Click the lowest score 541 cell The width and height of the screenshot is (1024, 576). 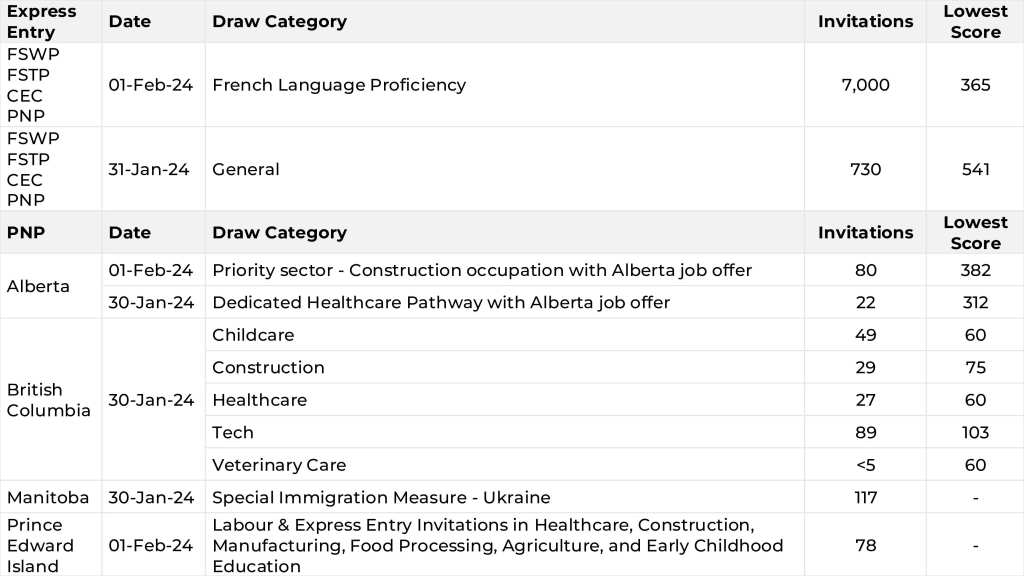[975, 169]
